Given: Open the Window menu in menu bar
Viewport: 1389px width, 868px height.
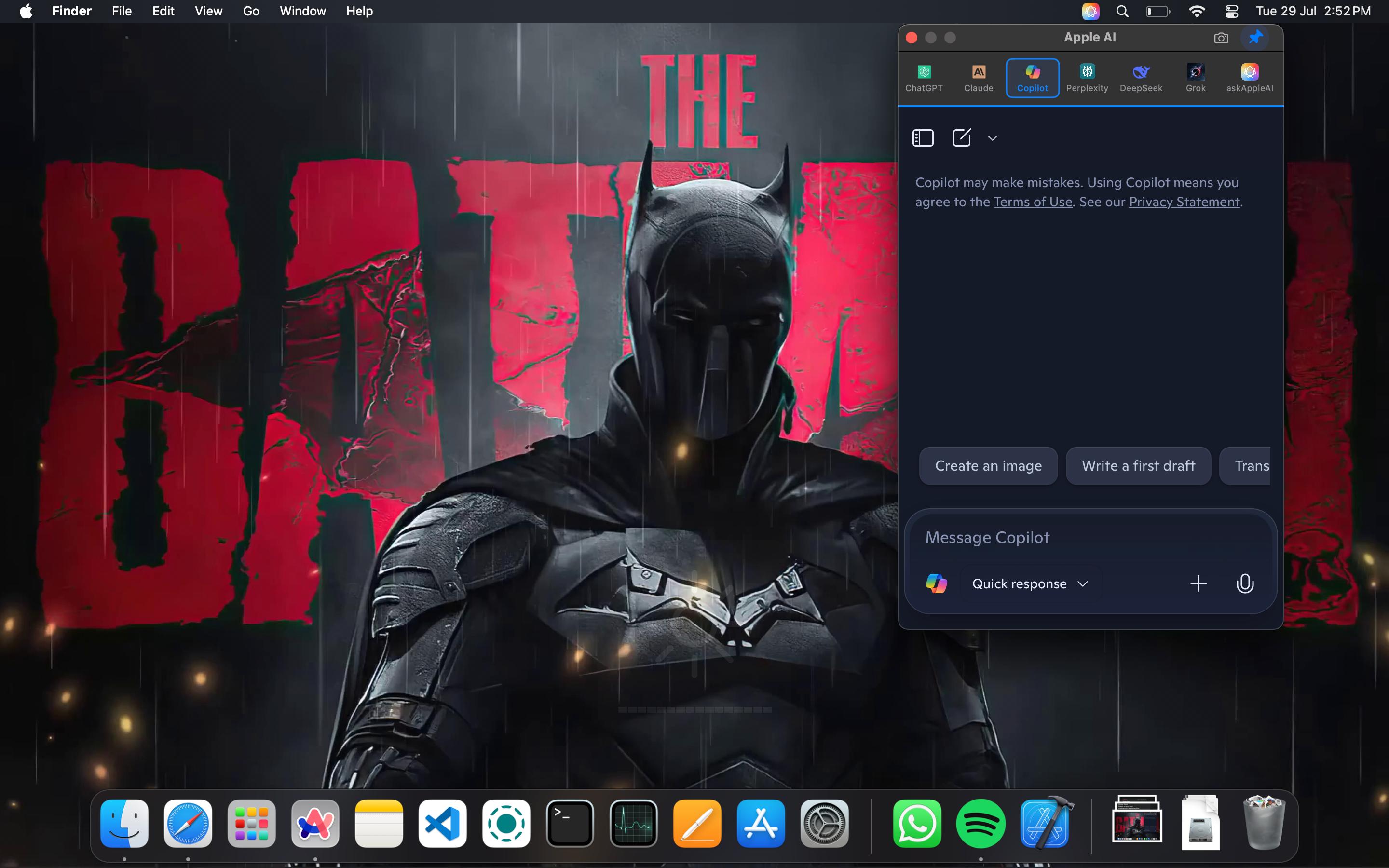Looking at the screenshot, I should click(302, 11).
